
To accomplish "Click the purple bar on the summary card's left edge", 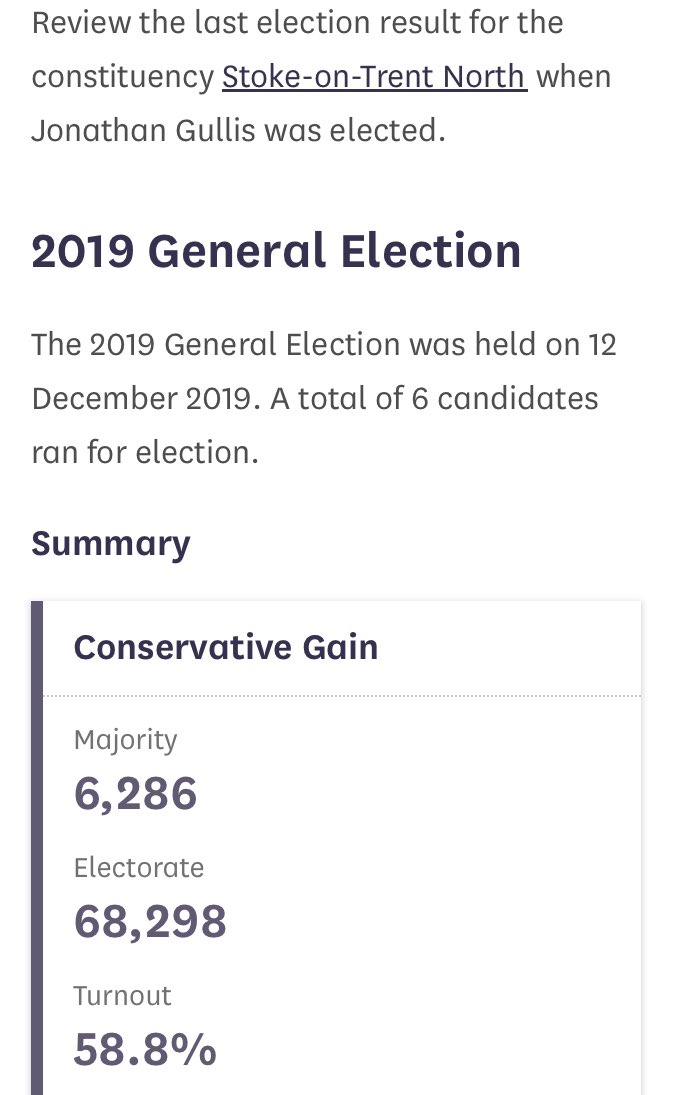I will pyautogui.click(x=37, y=848).
